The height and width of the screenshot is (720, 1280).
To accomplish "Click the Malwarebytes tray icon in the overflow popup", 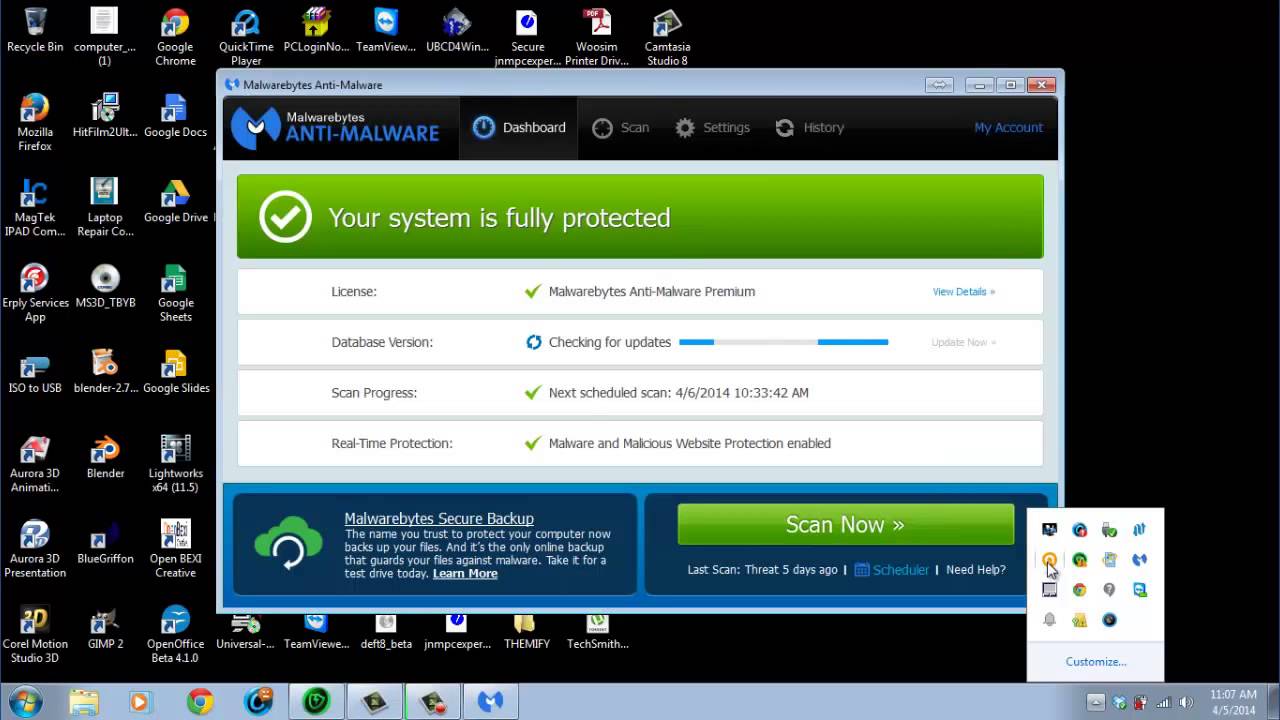I will click(1139, 560).
